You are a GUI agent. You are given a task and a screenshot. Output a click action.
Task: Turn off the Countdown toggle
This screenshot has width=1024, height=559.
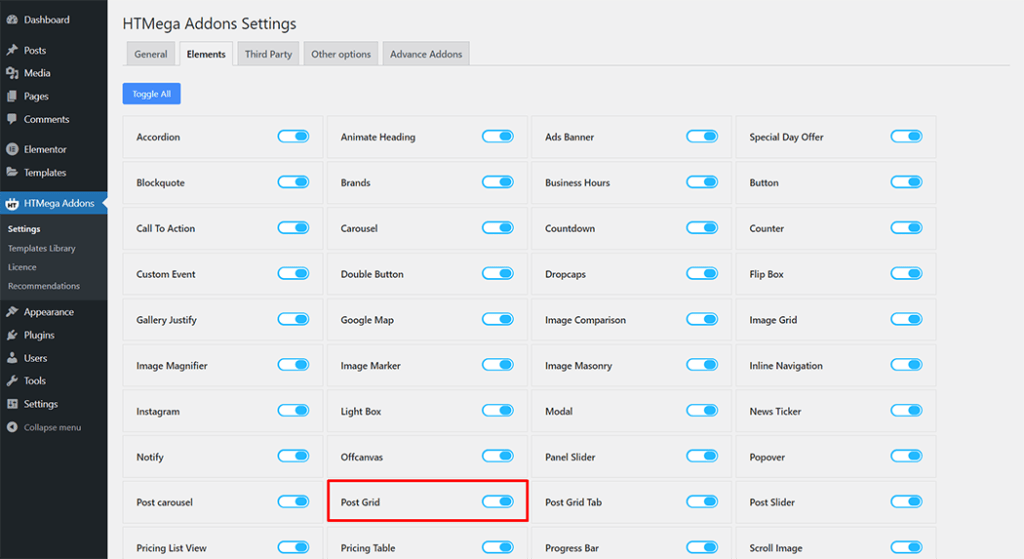[702, 228]
